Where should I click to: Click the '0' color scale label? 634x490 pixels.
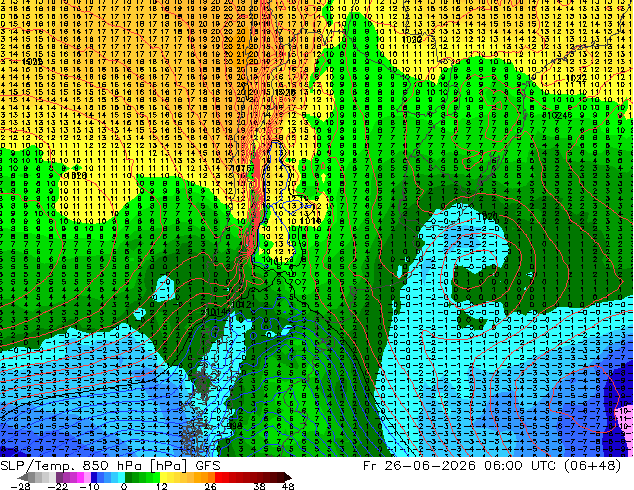click(124, 486)
